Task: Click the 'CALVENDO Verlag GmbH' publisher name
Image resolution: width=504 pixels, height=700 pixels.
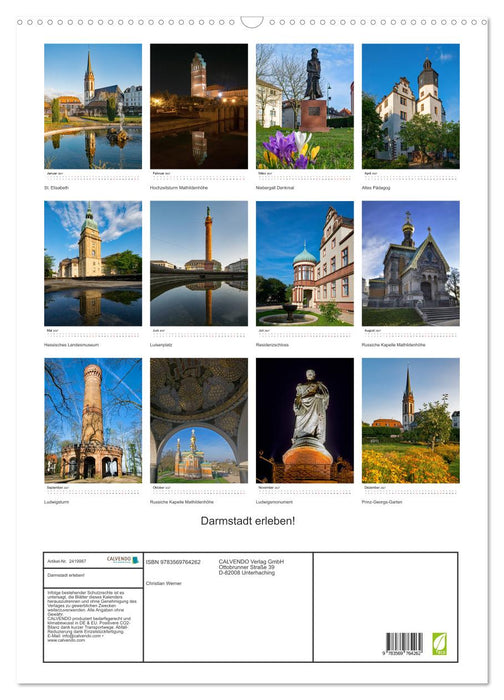Action: tap(251, 562)
